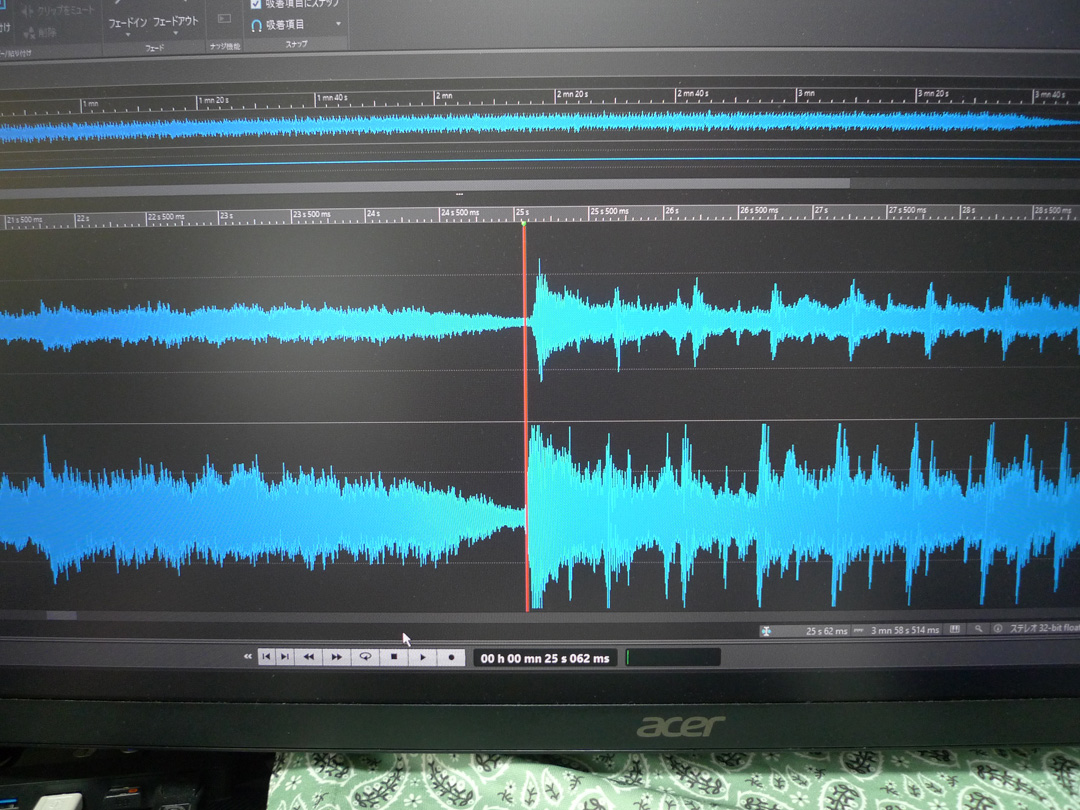Click the nudge function icon
This screenshot has height=810, width=1080.
224,18
